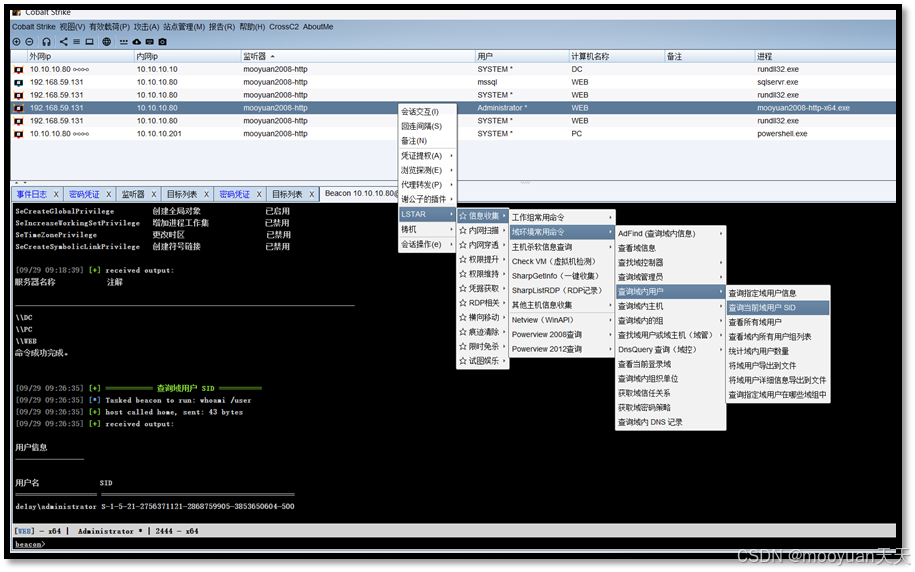Open the AboutMe menu

coord(318,27)
